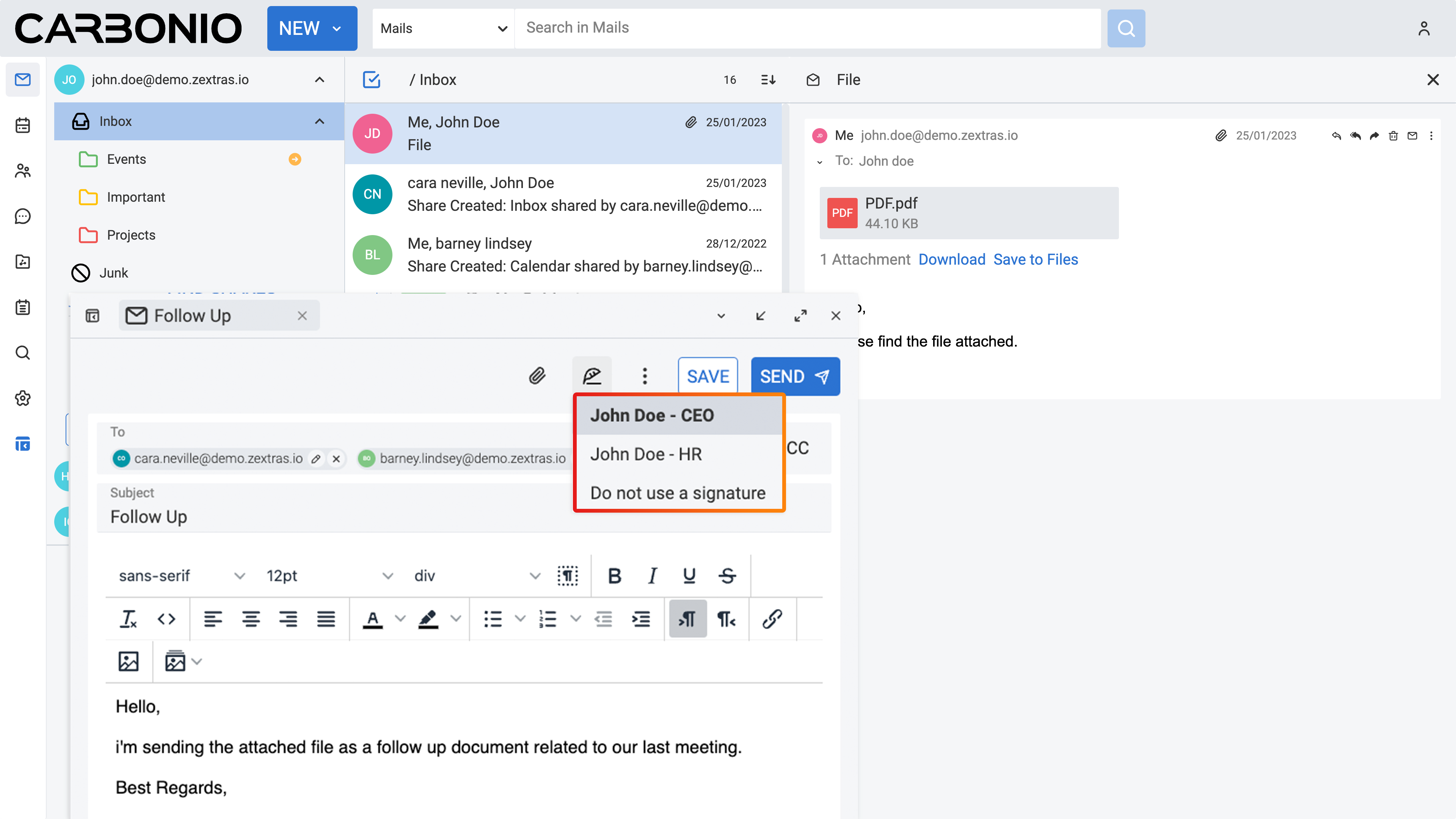Open the Contacts module in sidebar

(x=23, y=171)
